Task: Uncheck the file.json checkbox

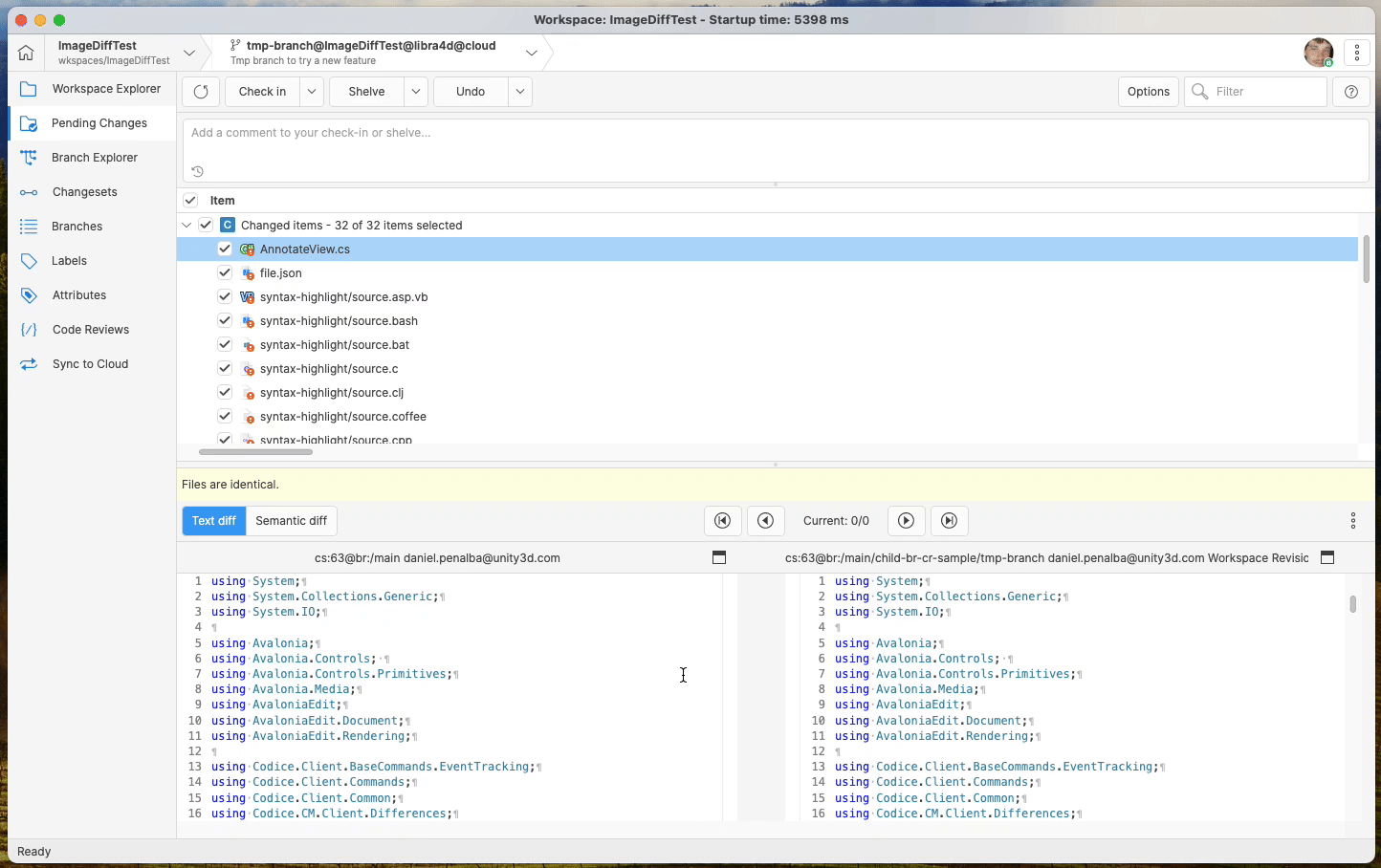Action: tap(225, 272)
